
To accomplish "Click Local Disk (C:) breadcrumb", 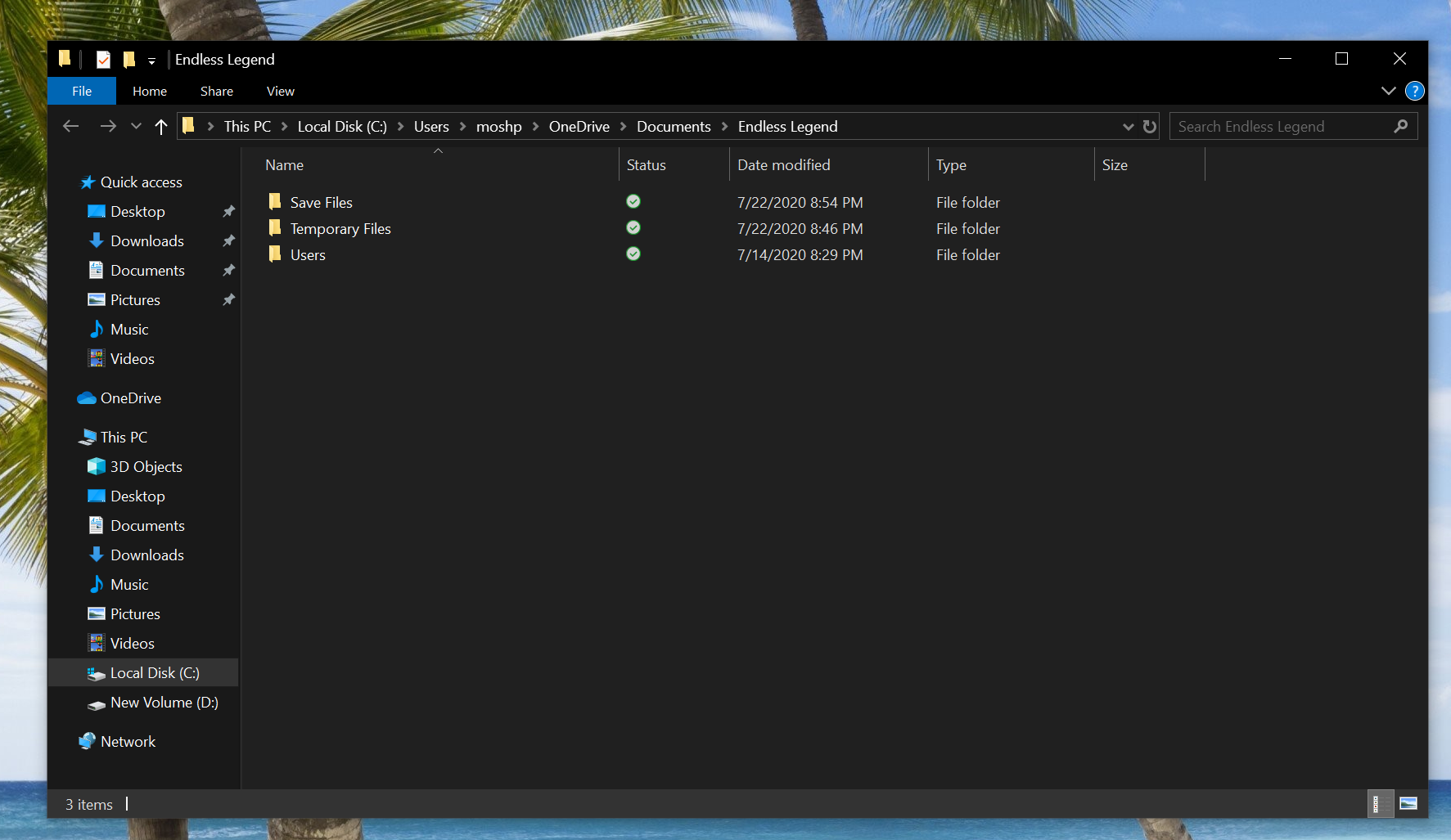I will (x=342, y=126).
